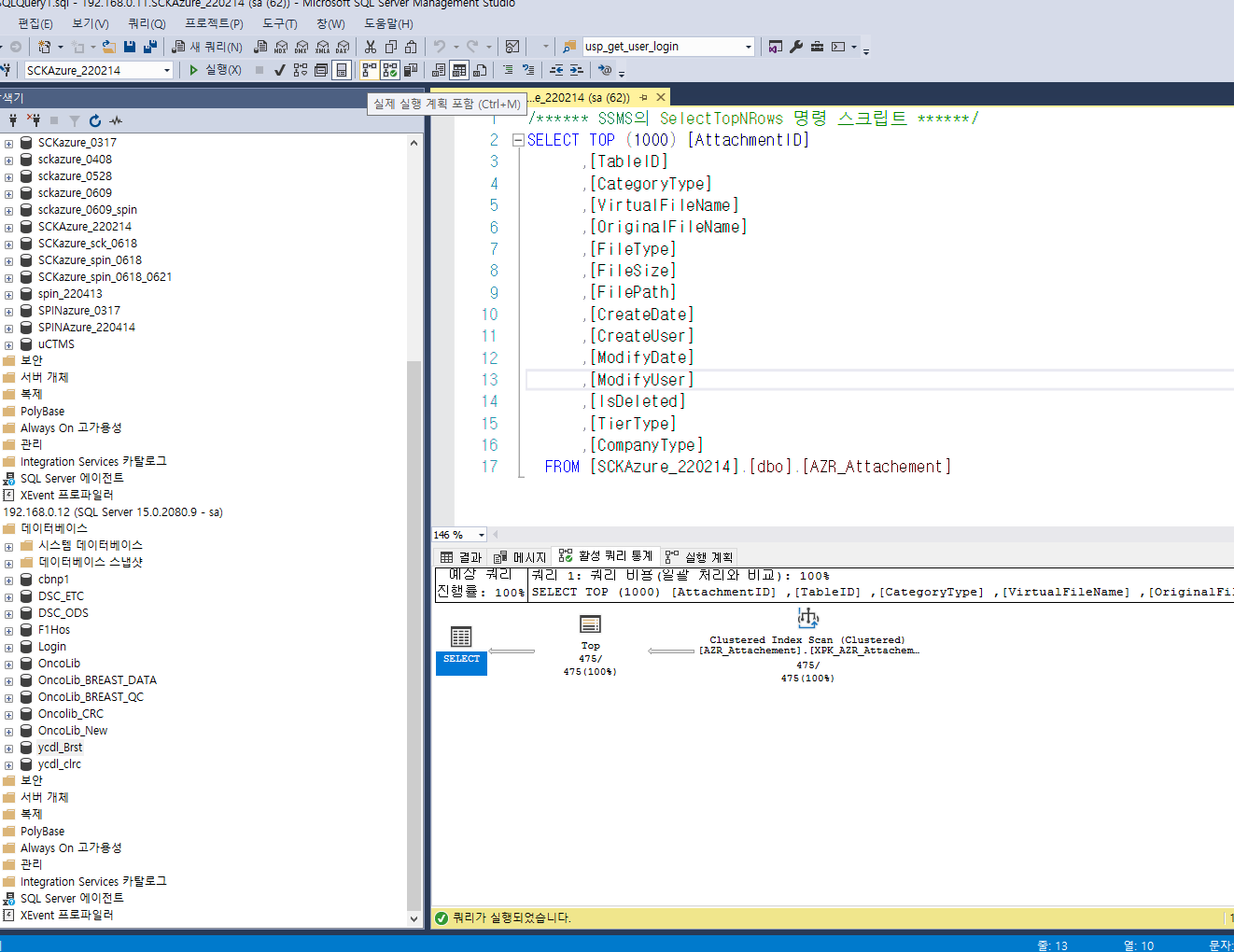Screen dimensions: 1234x952
Task: Expand the 시스템 데이터베이스 folder
Action: click(x=8, y=546)
